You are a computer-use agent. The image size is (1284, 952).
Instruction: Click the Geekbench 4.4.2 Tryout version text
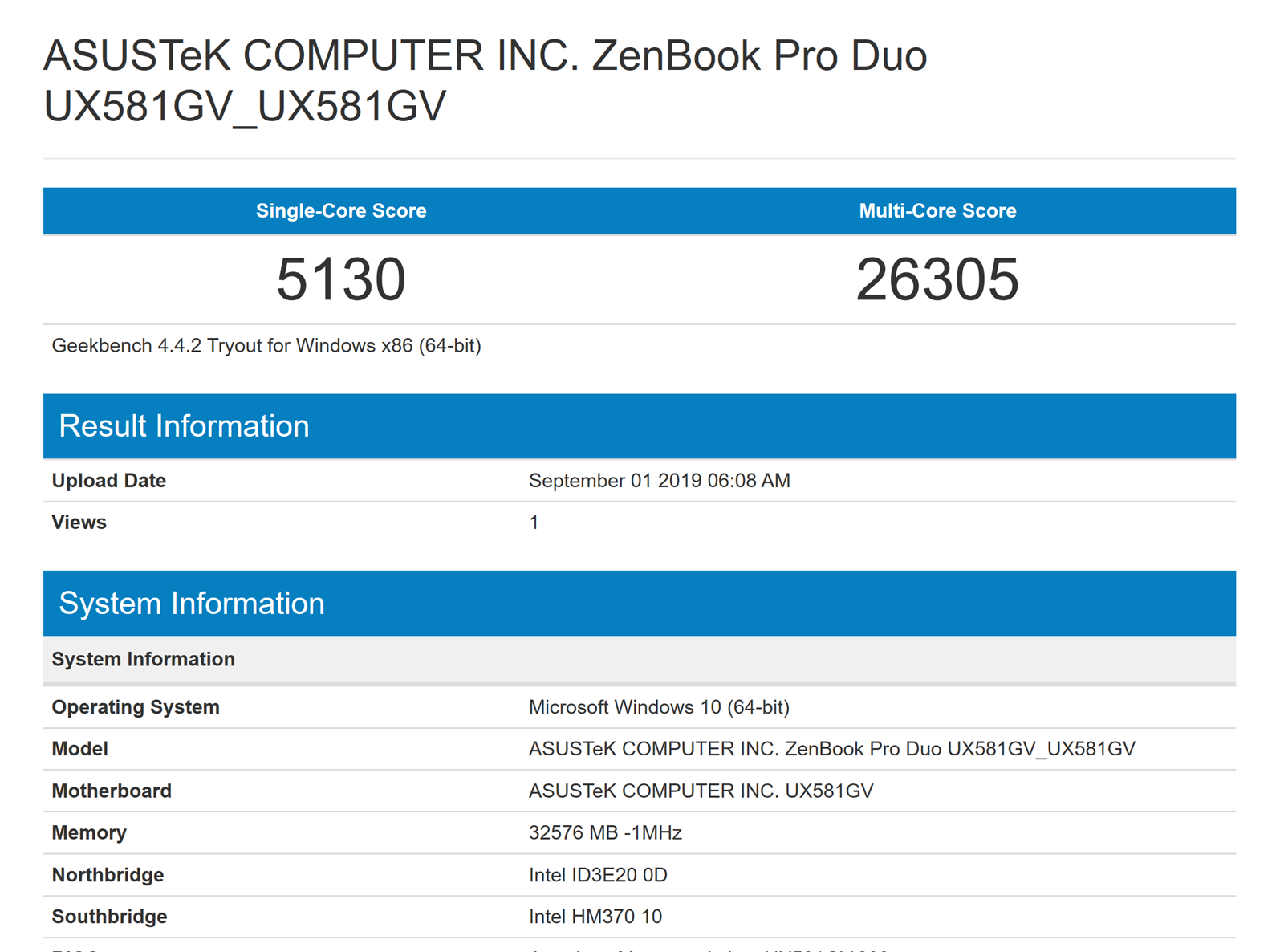(266, 346)
